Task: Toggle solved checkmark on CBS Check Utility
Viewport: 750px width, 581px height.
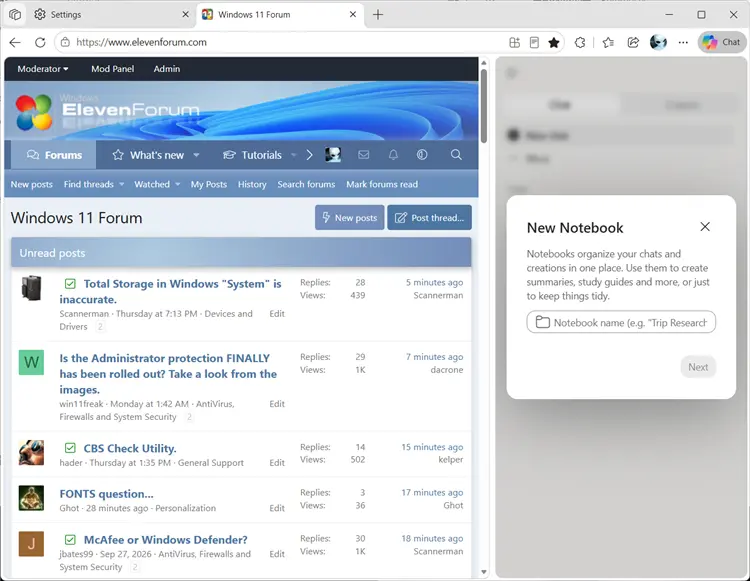Action: (x=70, y=448)
